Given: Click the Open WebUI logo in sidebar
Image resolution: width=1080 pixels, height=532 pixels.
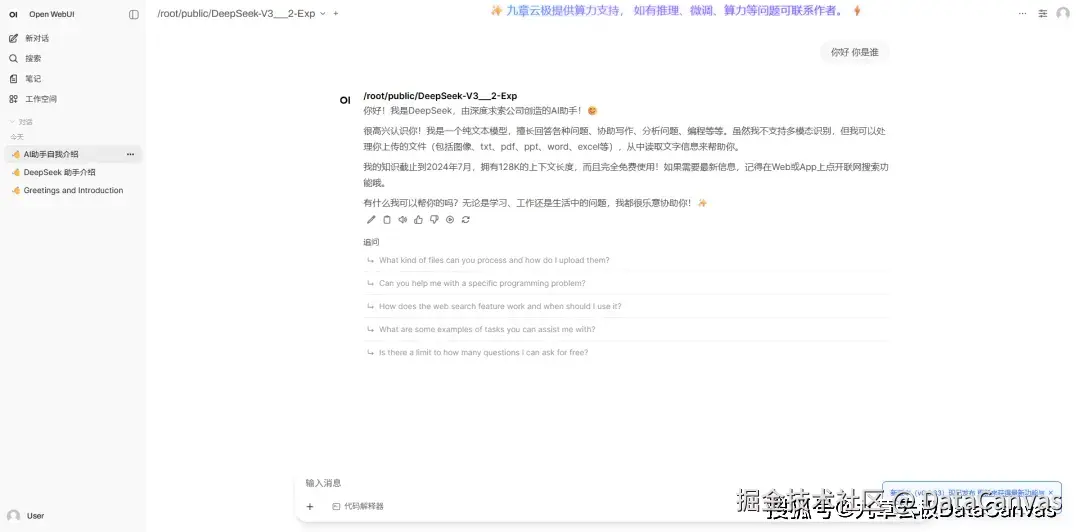Looking at the screenshot, I should coord(13,14).
